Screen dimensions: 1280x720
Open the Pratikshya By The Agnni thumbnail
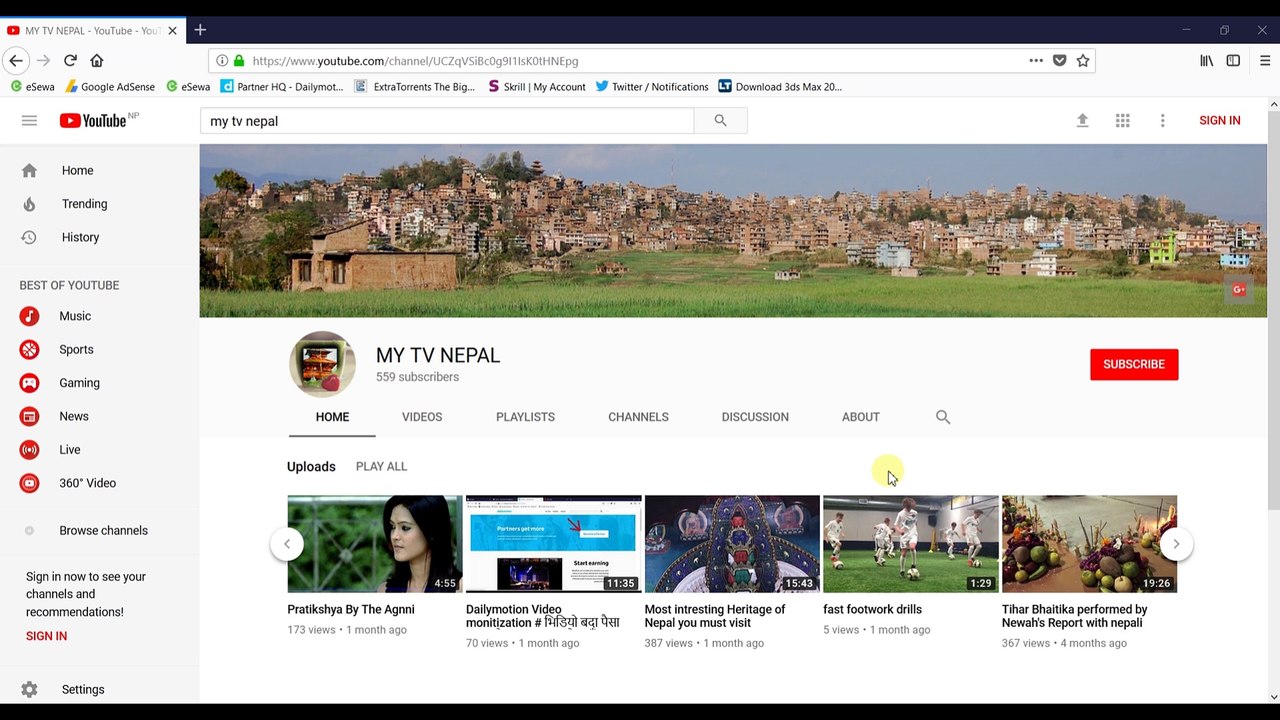375,544
